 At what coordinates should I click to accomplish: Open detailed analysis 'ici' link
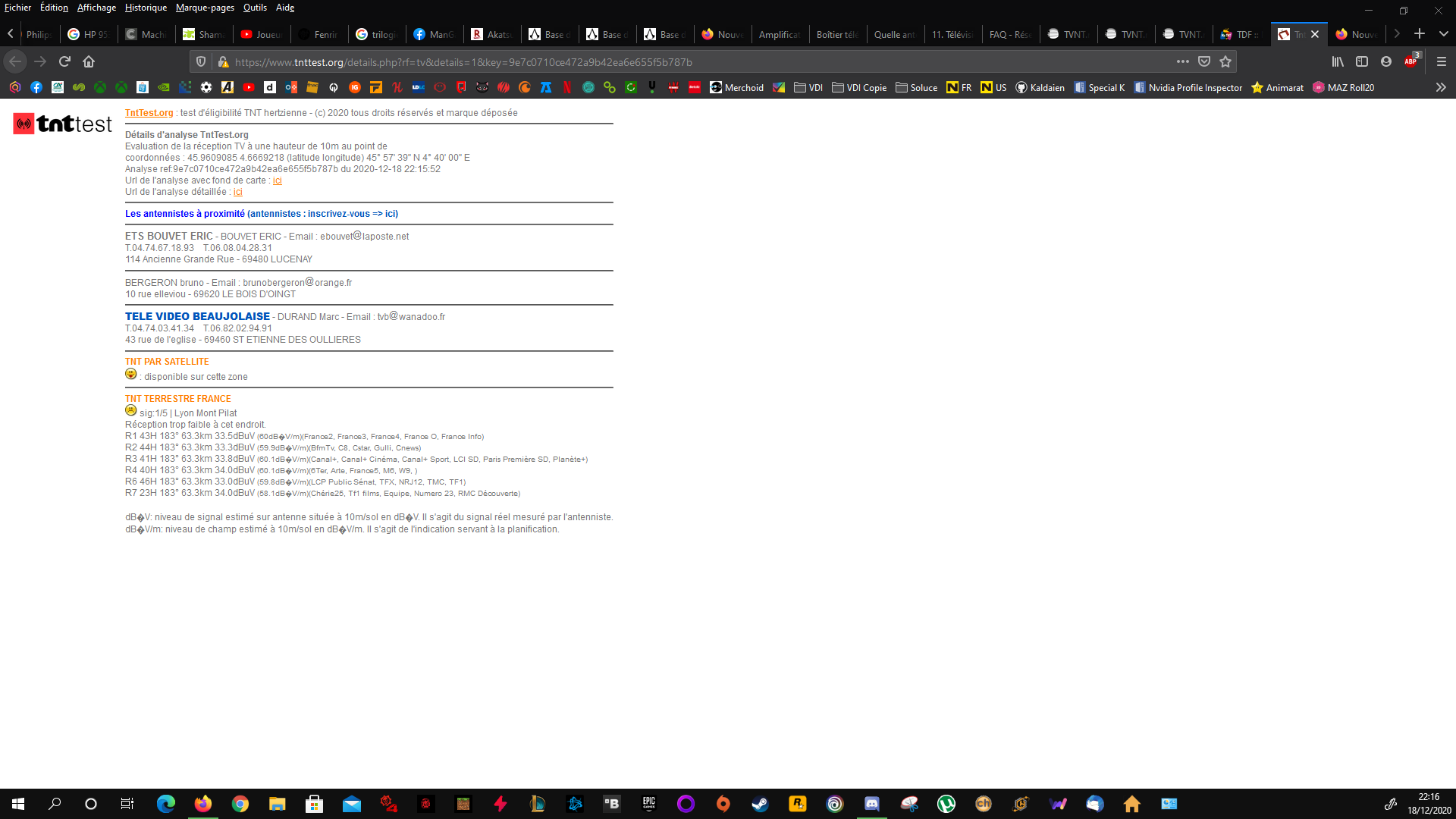pos(238,192)
